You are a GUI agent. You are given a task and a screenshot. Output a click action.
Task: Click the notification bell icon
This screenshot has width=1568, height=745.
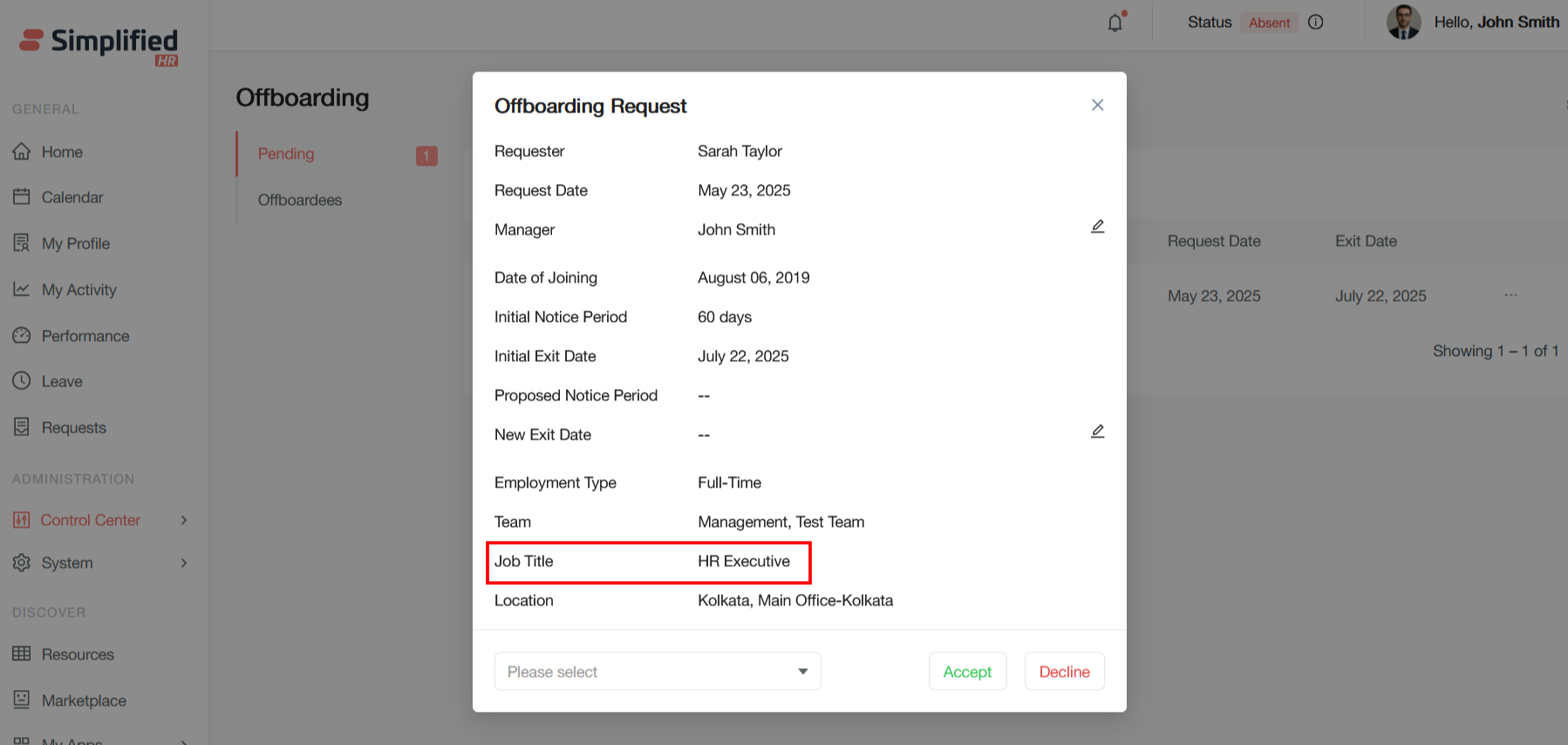click(1115, 23)
